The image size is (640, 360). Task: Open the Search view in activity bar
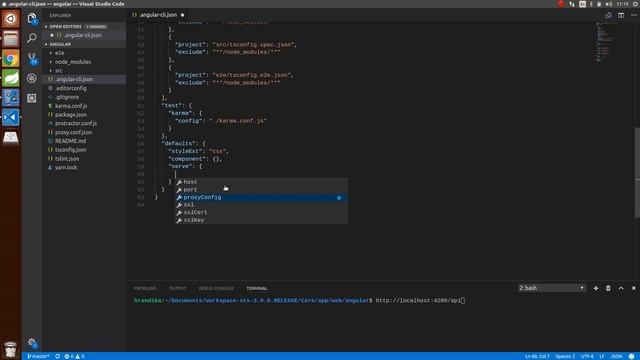coord(32,38)
